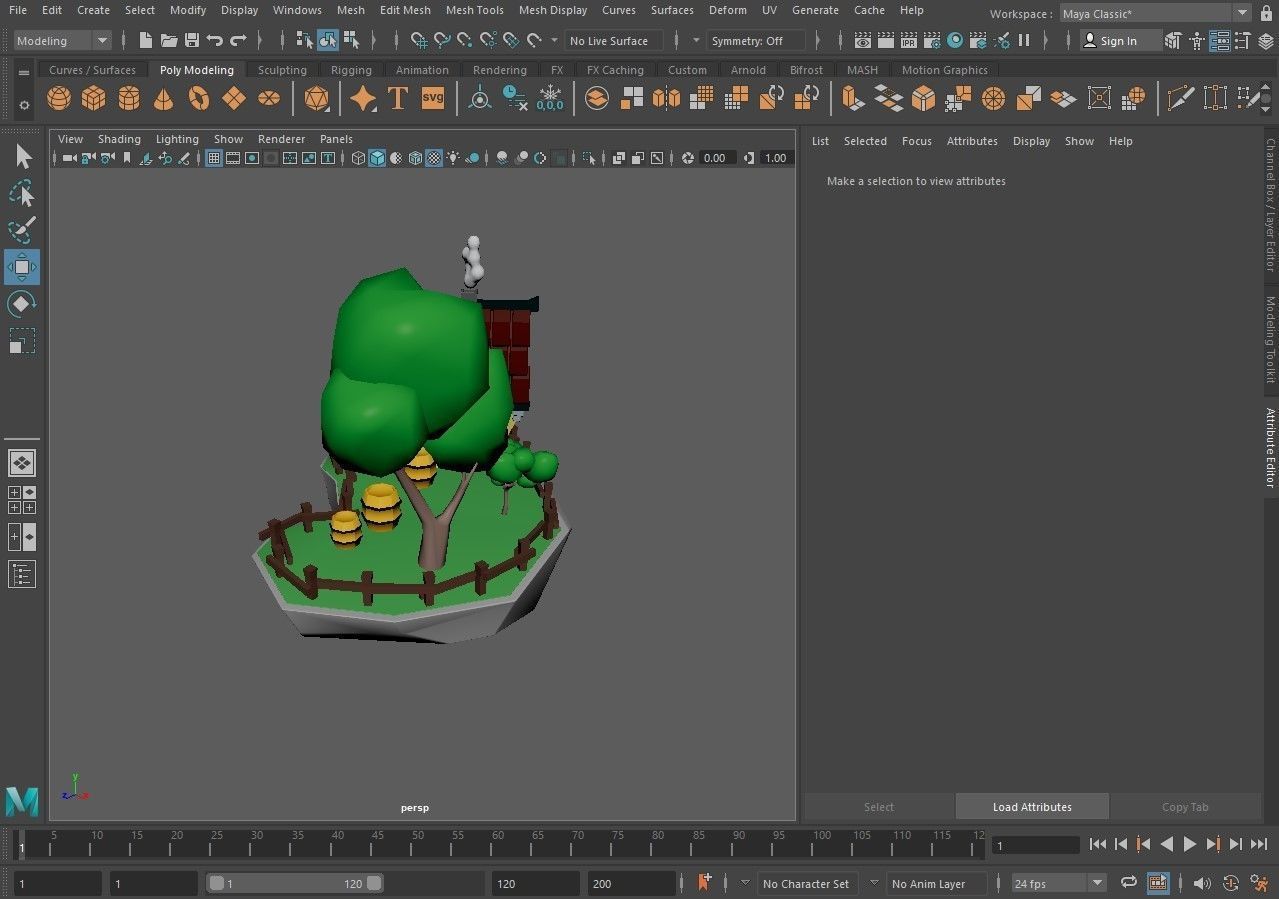Switch to the Rigging shelf tab

click(x=351, y=70)
